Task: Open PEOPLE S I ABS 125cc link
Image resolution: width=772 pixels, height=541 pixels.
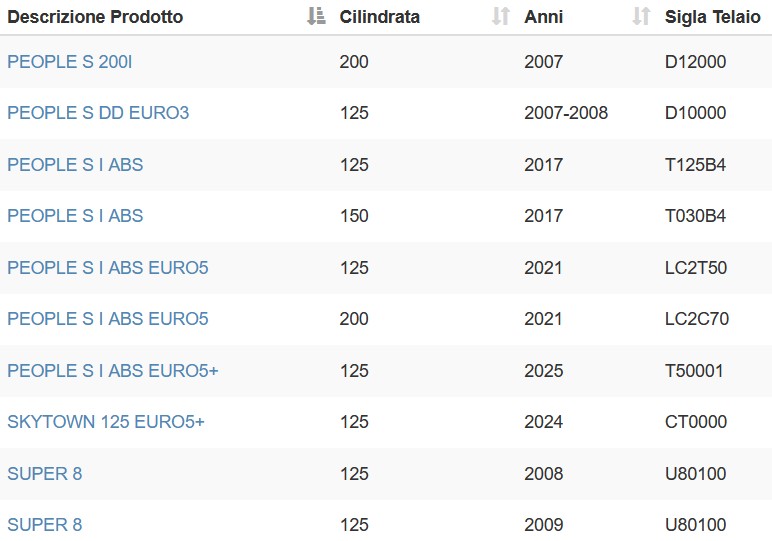Action: [x=75, y=164]
